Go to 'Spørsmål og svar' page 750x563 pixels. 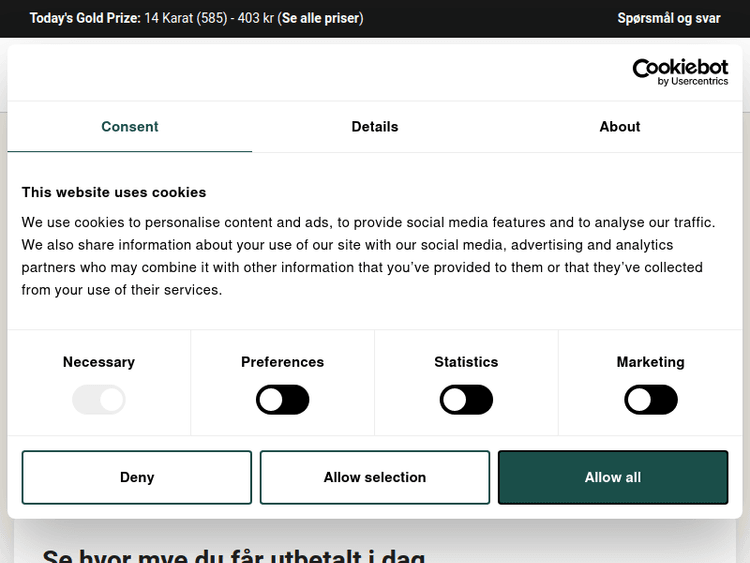pyautogui.click(x=668, y=18)
